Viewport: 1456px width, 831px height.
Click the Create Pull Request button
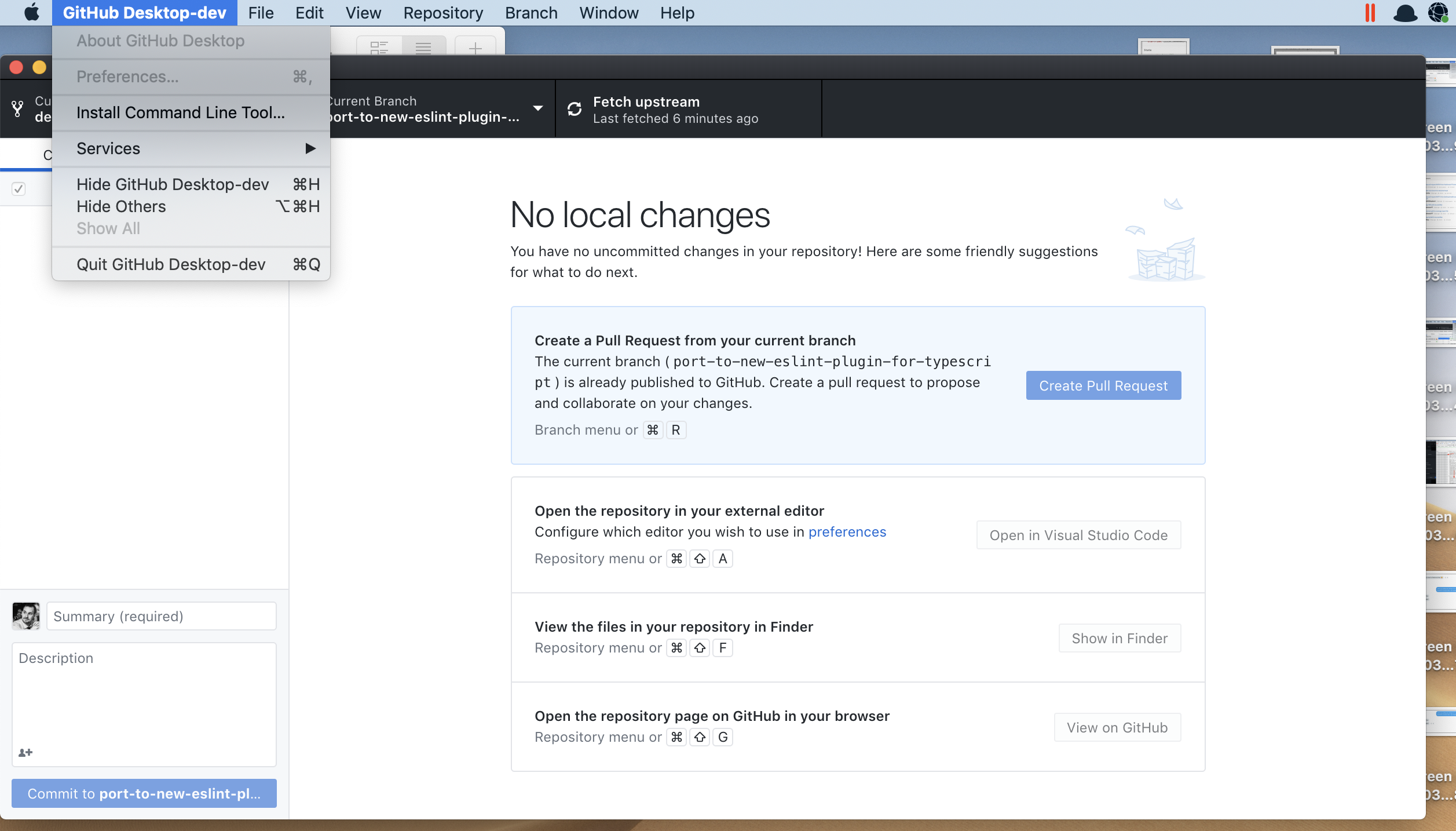(1103, 385)
